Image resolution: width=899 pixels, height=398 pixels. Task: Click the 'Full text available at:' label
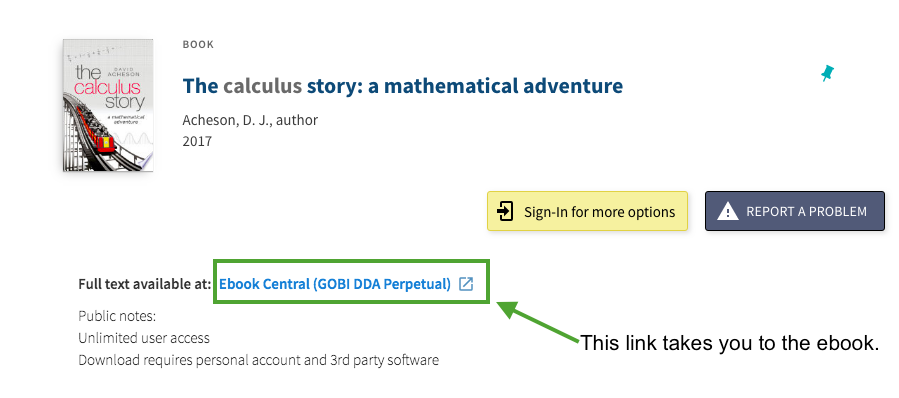pyautogui.click(x=145, y=284)
